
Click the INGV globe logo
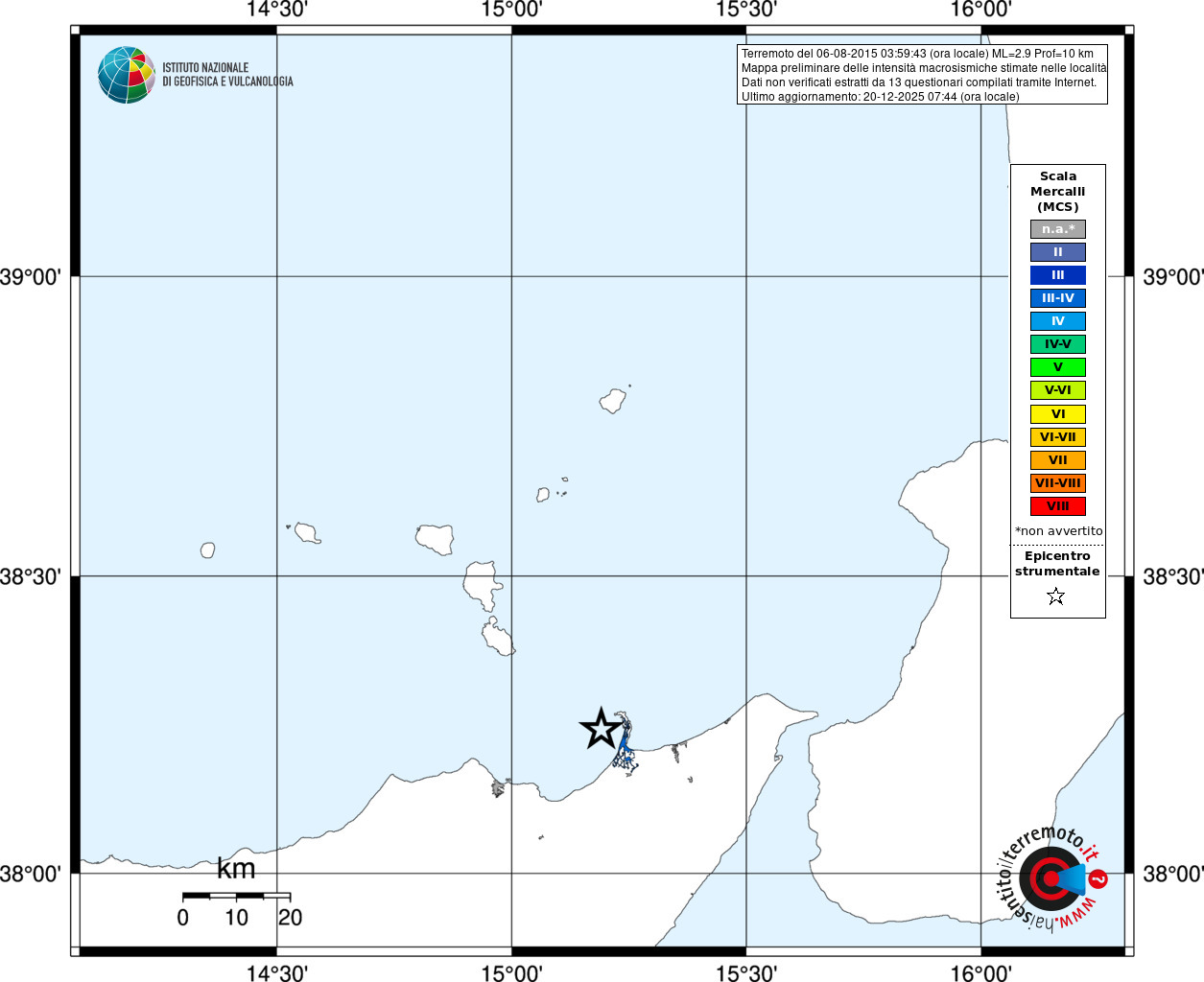click(x=126, y=75)
